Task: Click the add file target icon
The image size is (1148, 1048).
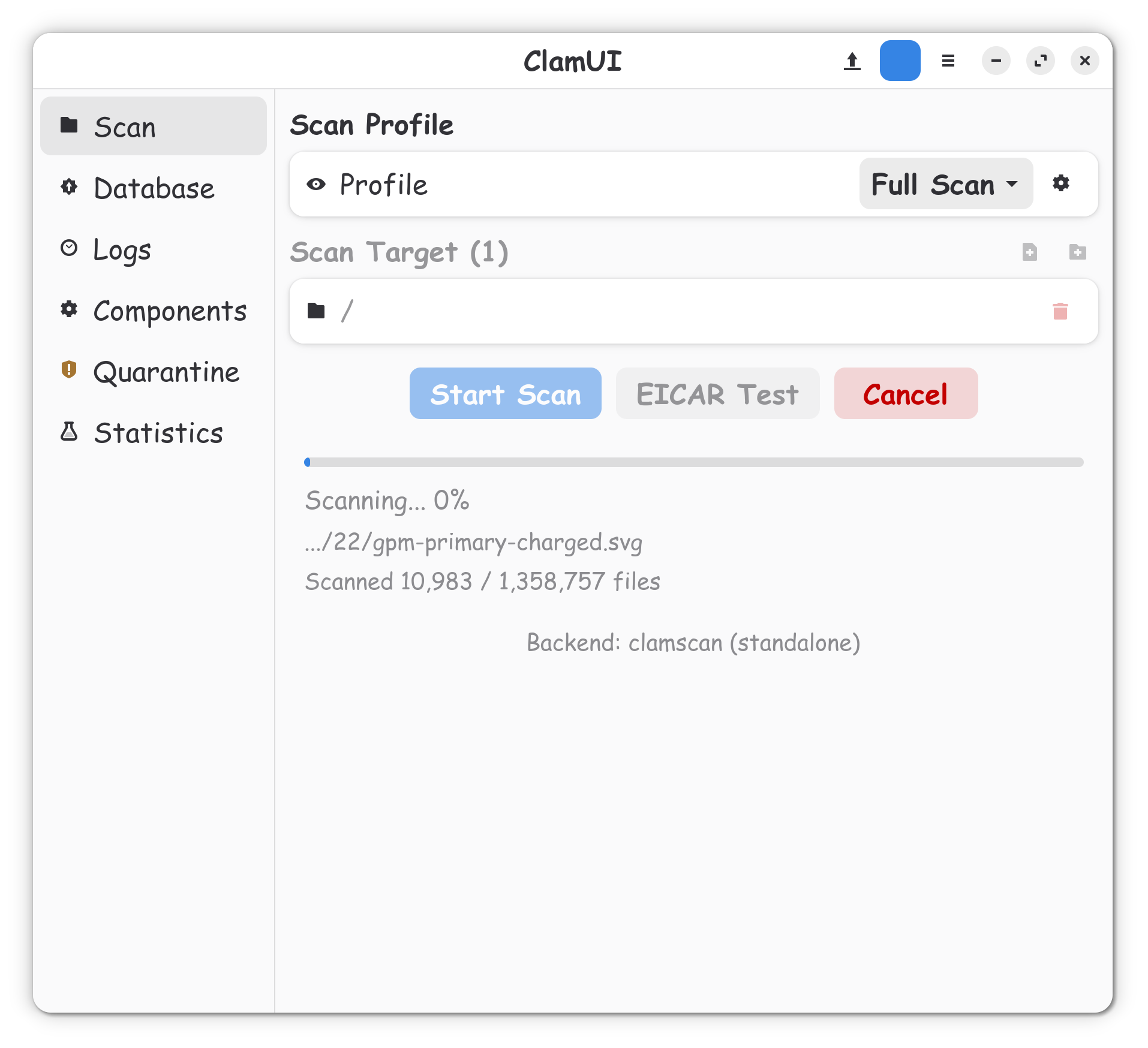Action: click(x=1029, y=252)
